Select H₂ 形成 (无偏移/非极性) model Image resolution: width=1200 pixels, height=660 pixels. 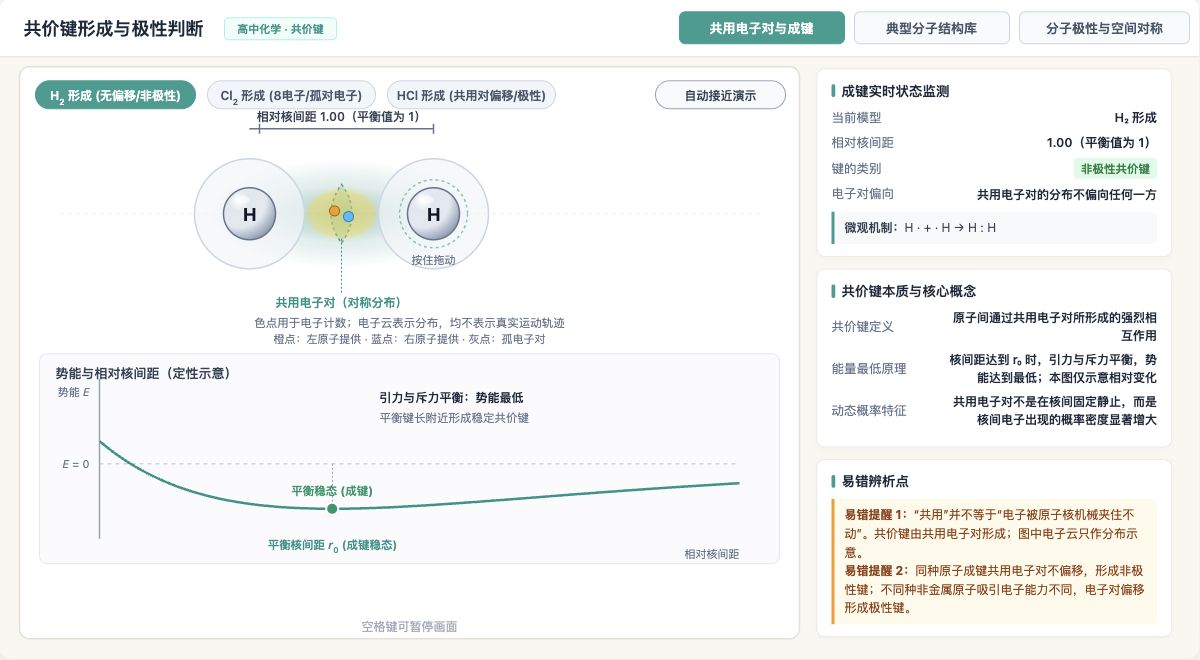115,95
